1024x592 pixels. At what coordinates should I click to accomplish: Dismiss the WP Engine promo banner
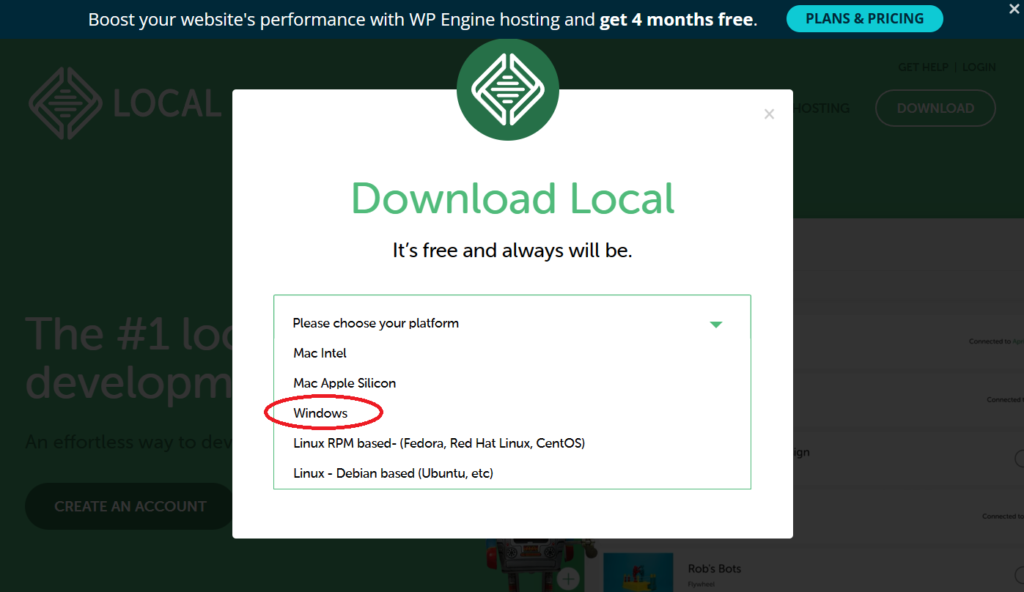pyautogui.click(x=1014, y=9)
